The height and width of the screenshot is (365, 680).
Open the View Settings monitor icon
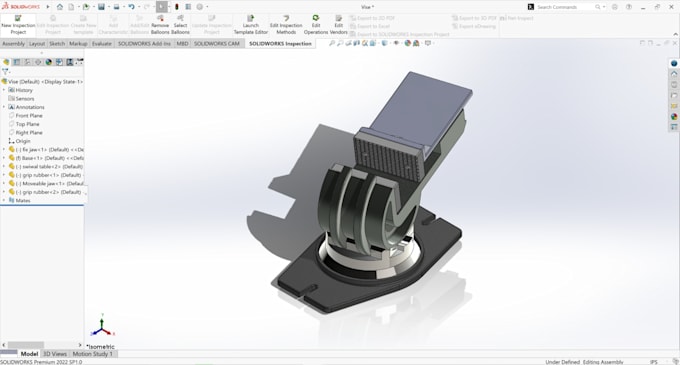tap(428, 43)
